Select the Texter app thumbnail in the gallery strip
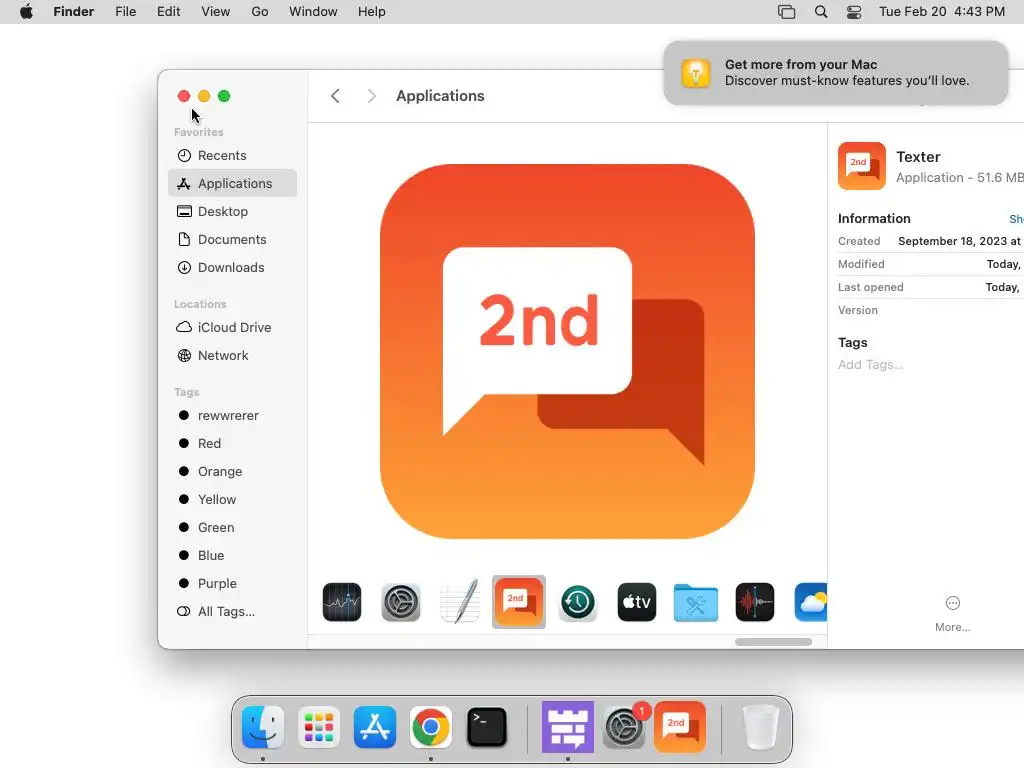 (x=519, y=602)
